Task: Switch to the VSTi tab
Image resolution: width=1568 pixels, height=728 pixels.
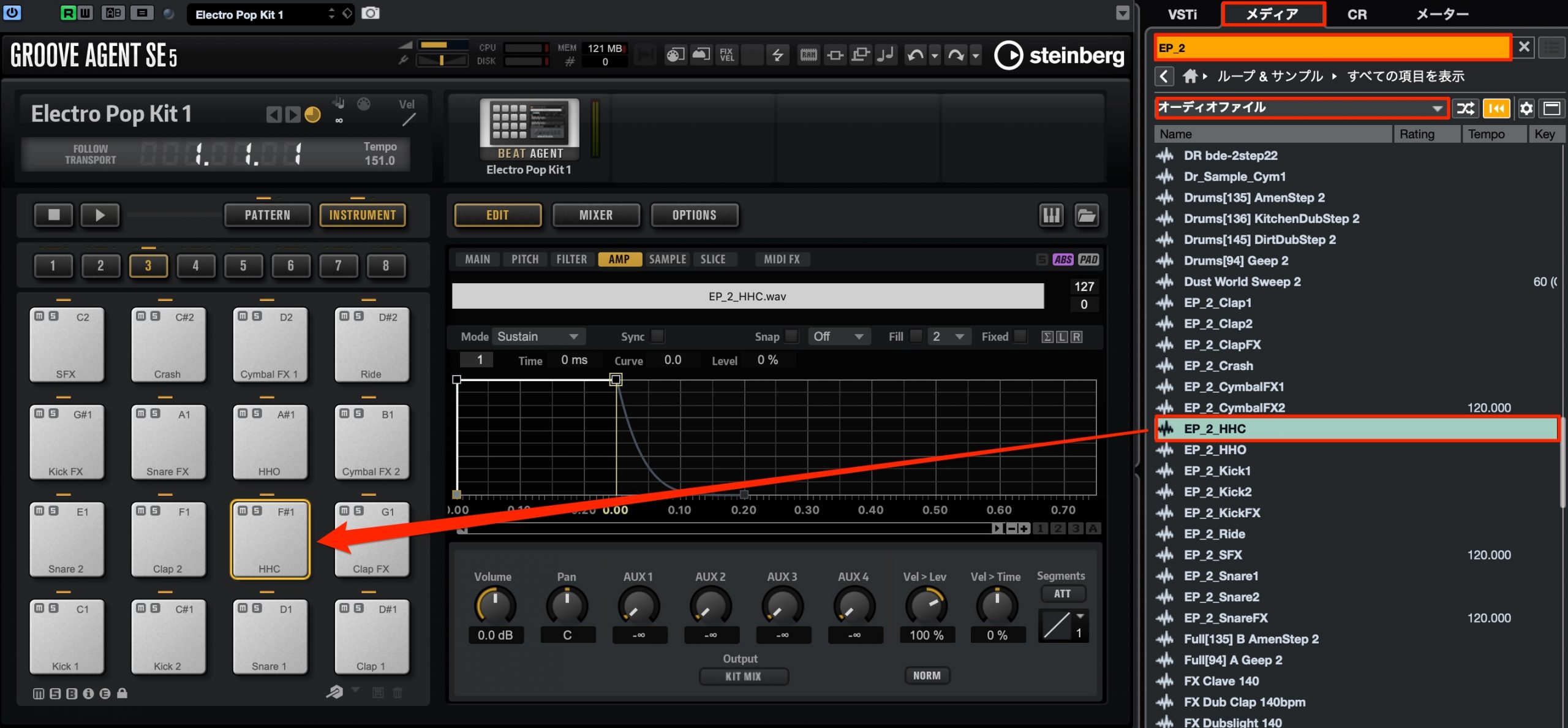Action: point(1182,14)
